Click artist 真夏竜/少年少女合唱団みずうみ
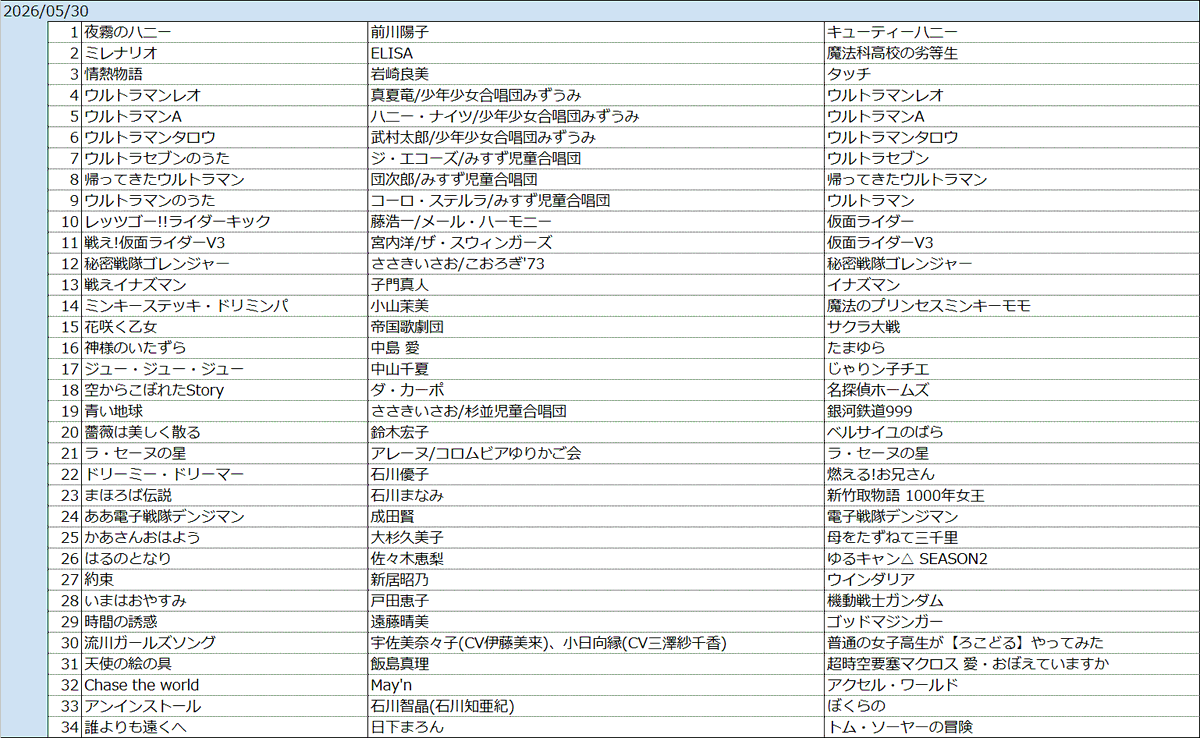Viewport: 1200px width, 738px height. (x=475, y=95)
